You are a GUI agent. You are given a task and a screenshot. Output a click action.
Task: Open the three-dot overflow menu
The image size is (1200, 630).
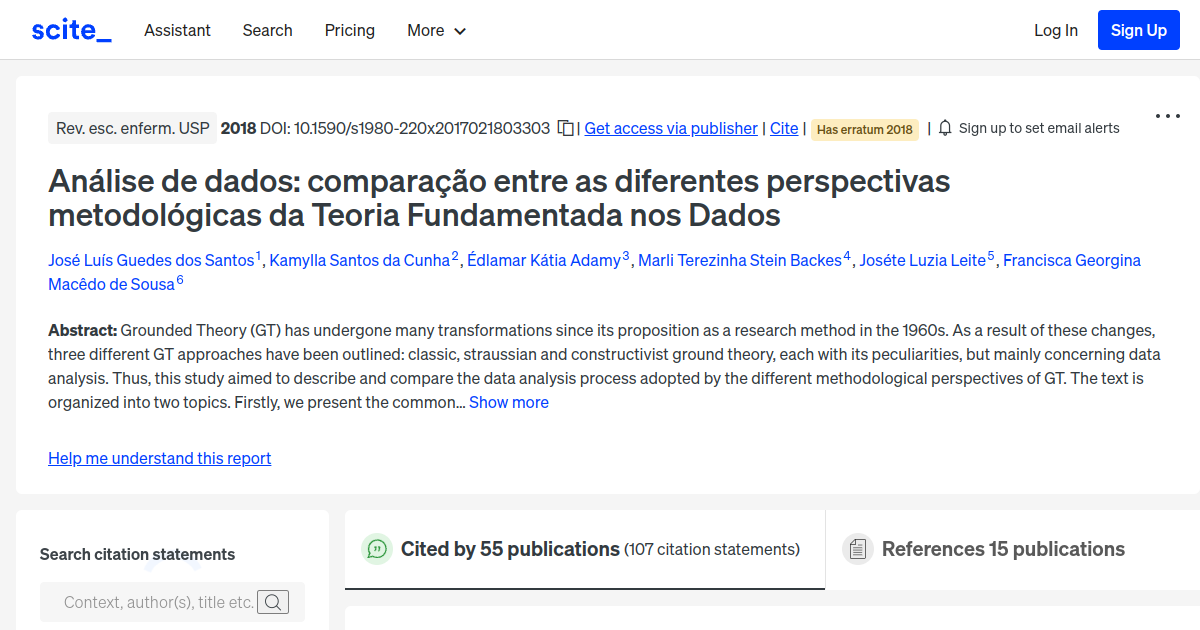pyautogui.click(x=1167, y=116)
